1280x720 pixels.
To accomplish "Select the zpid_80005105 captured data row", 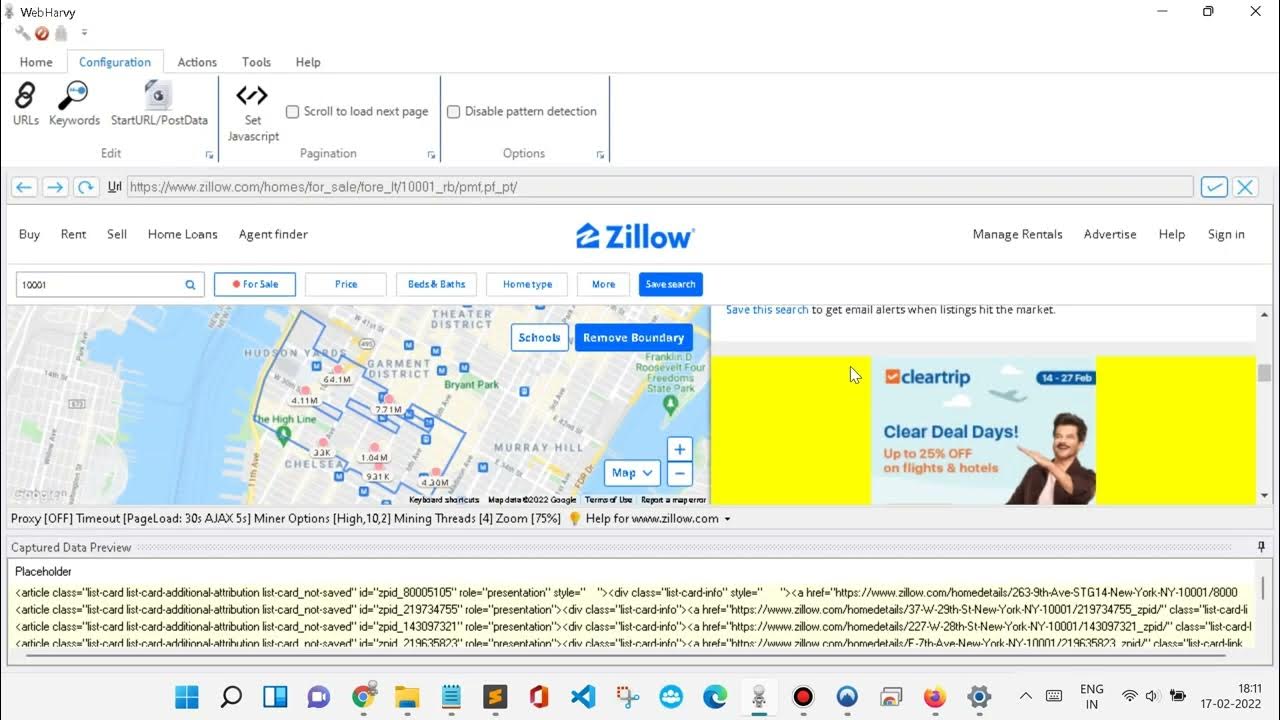I will (630, 592).
